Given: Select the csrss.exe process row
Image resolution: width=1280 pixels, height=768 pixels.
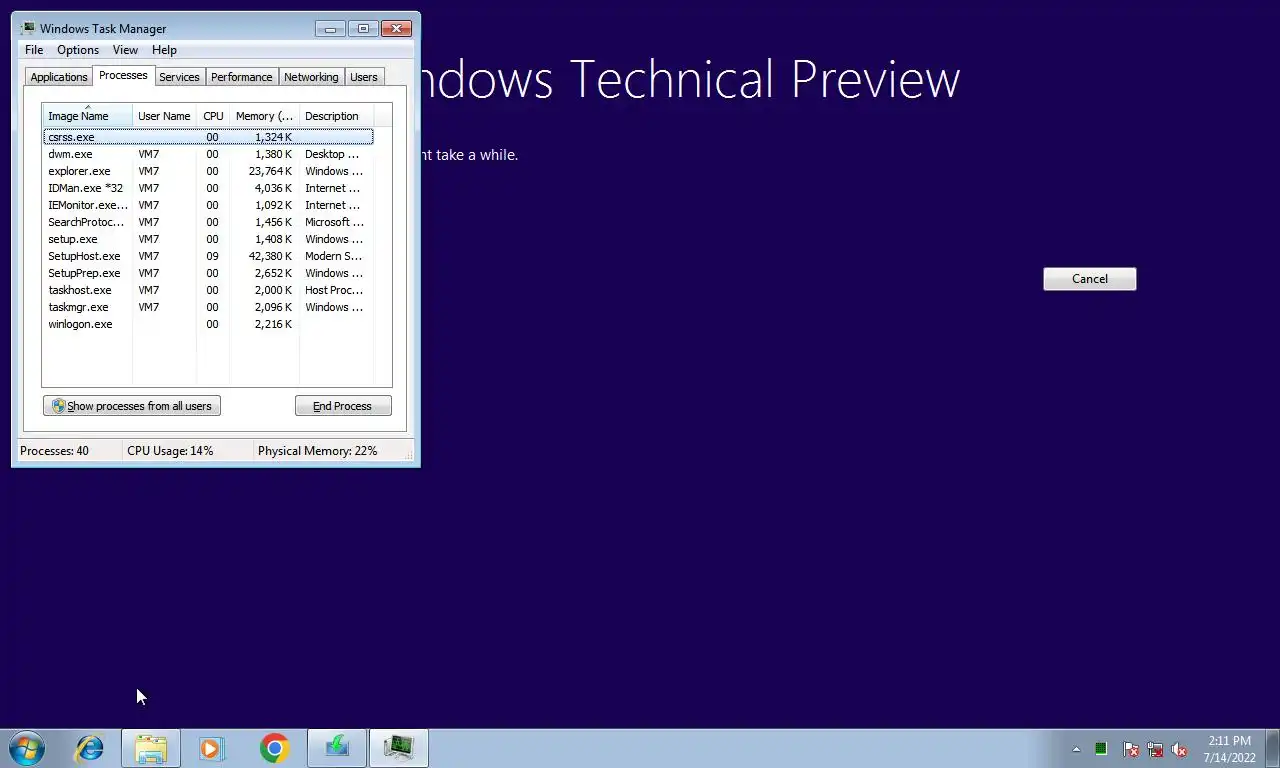Looking at the screenshot, I should click(x=208, y=137).
